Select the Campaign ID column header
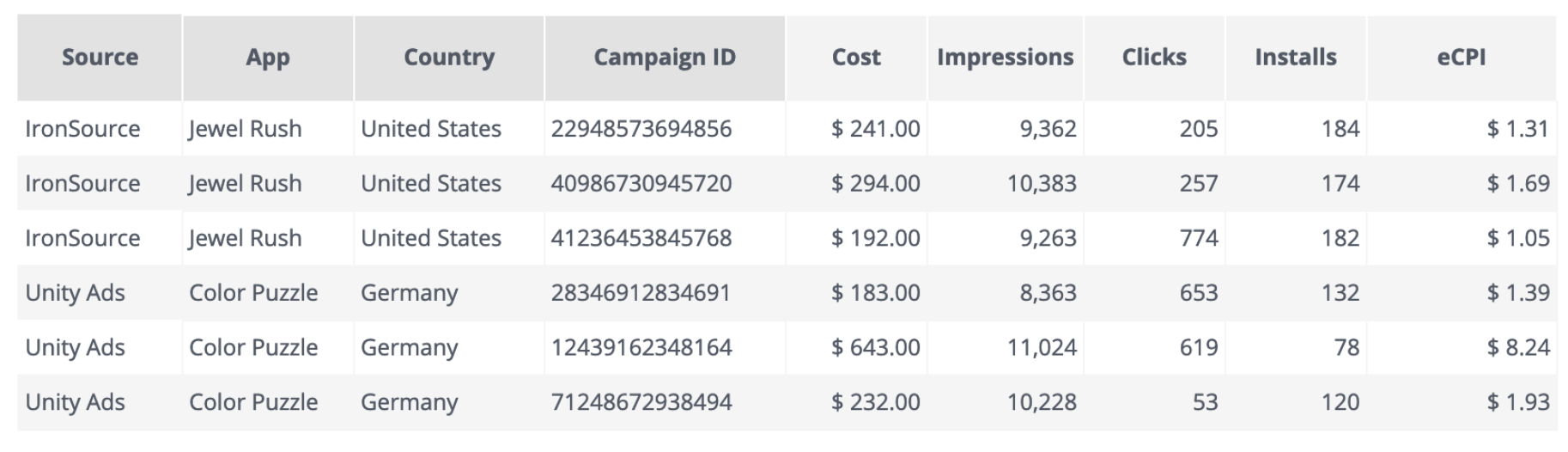Screen dimensions: 1568x452 (665, 58)
